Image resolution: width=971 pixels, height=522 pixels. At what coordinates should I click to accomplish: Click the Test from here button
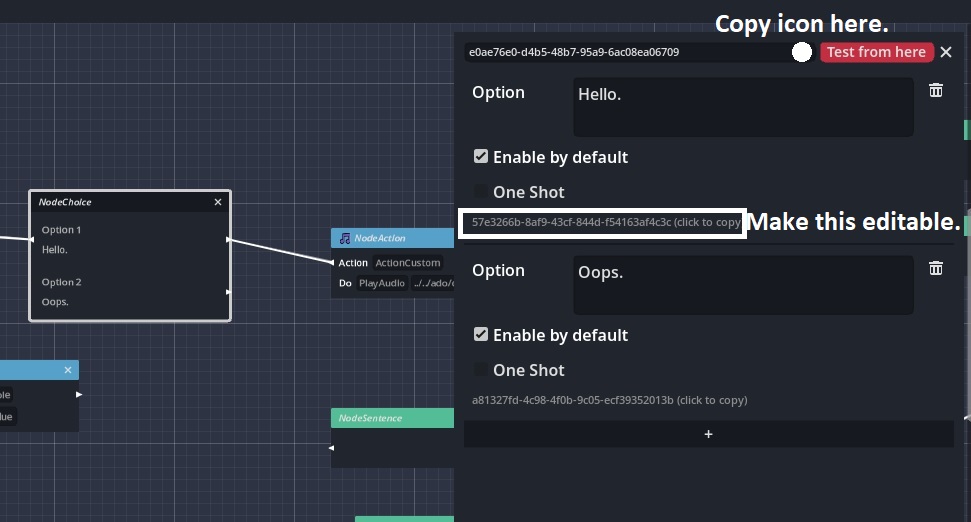[876, 52]
